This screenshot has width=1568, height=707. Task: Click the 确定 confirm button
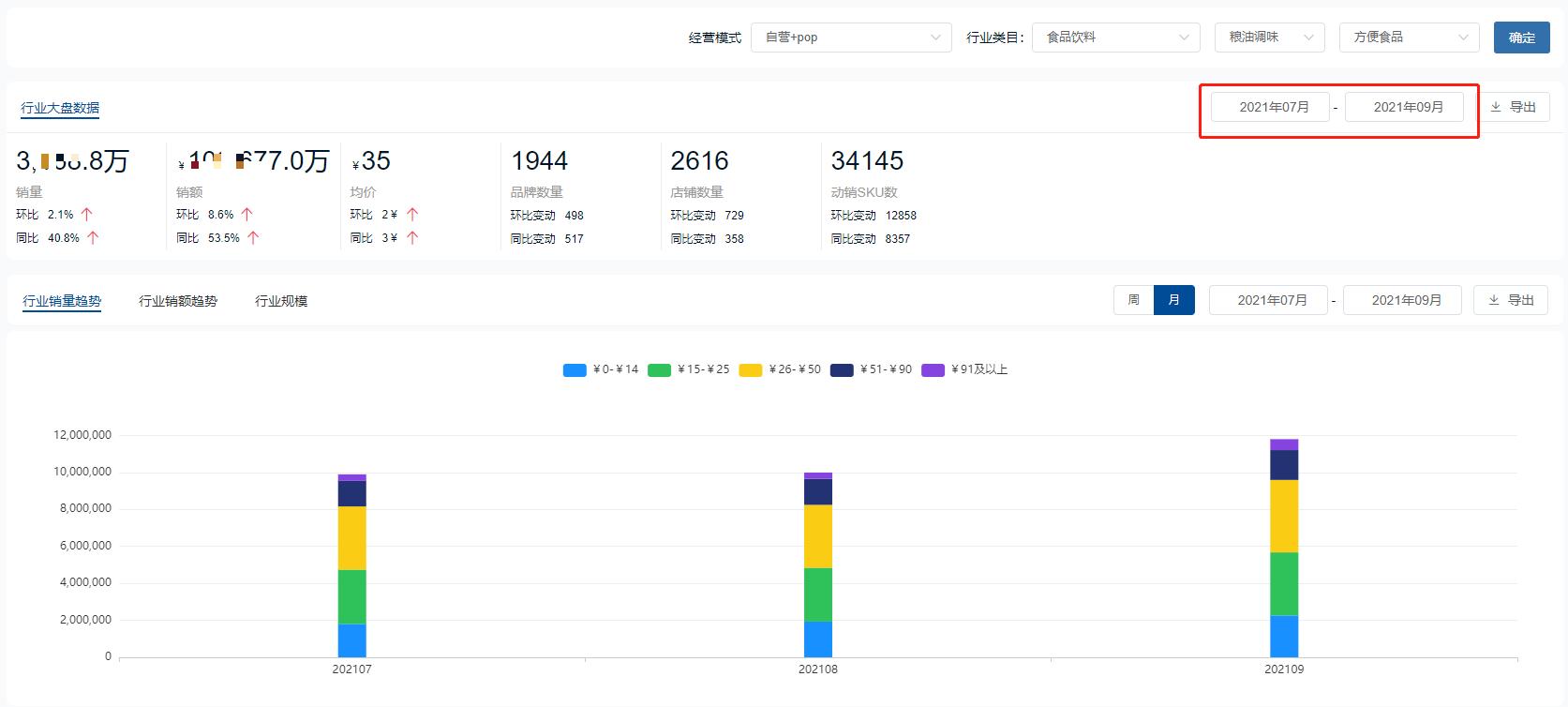pyautogui.click(x=1521, y=38)
